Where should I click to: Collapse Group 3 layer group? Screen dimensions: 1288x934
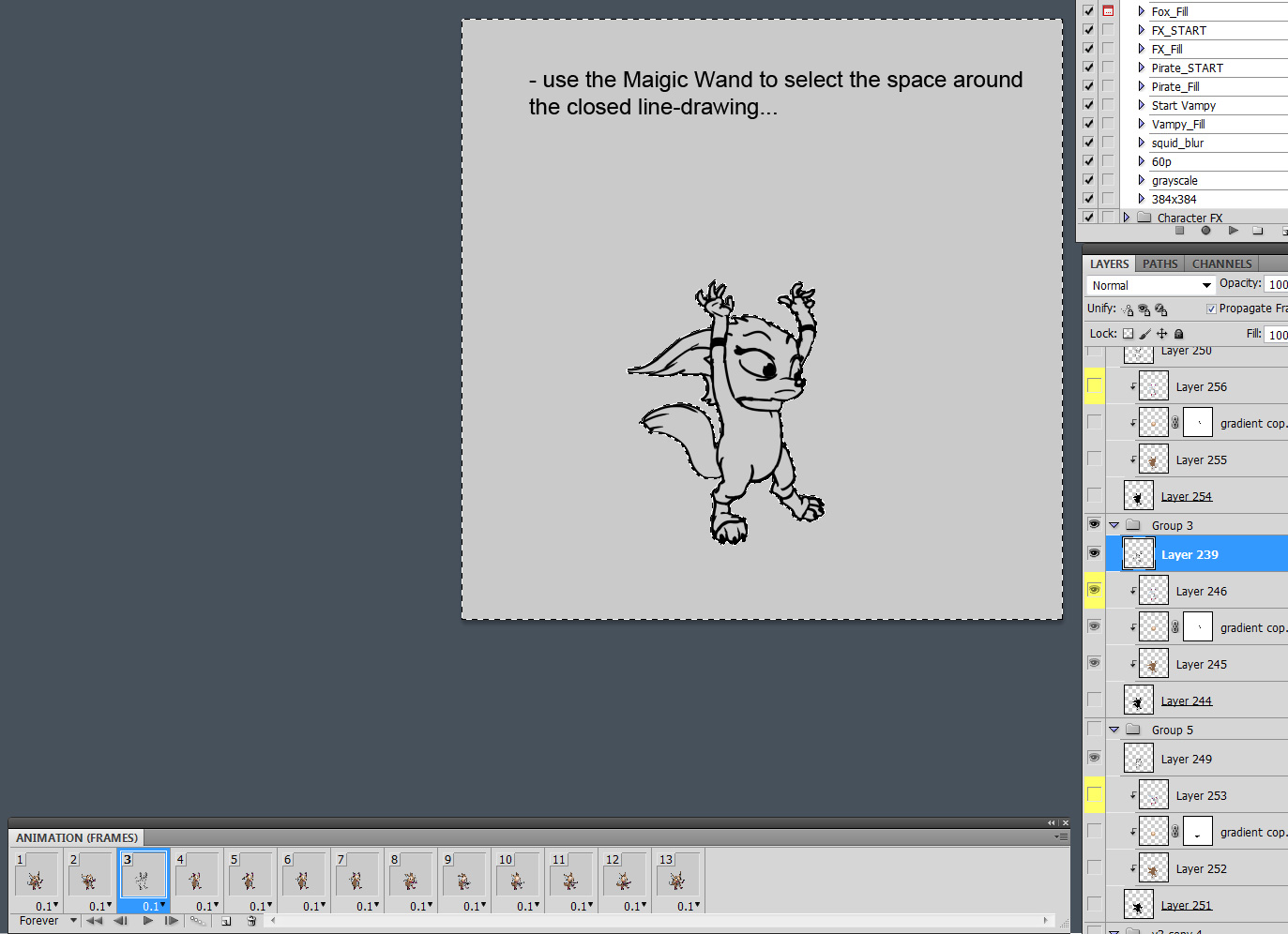[x=1114, y=525]
